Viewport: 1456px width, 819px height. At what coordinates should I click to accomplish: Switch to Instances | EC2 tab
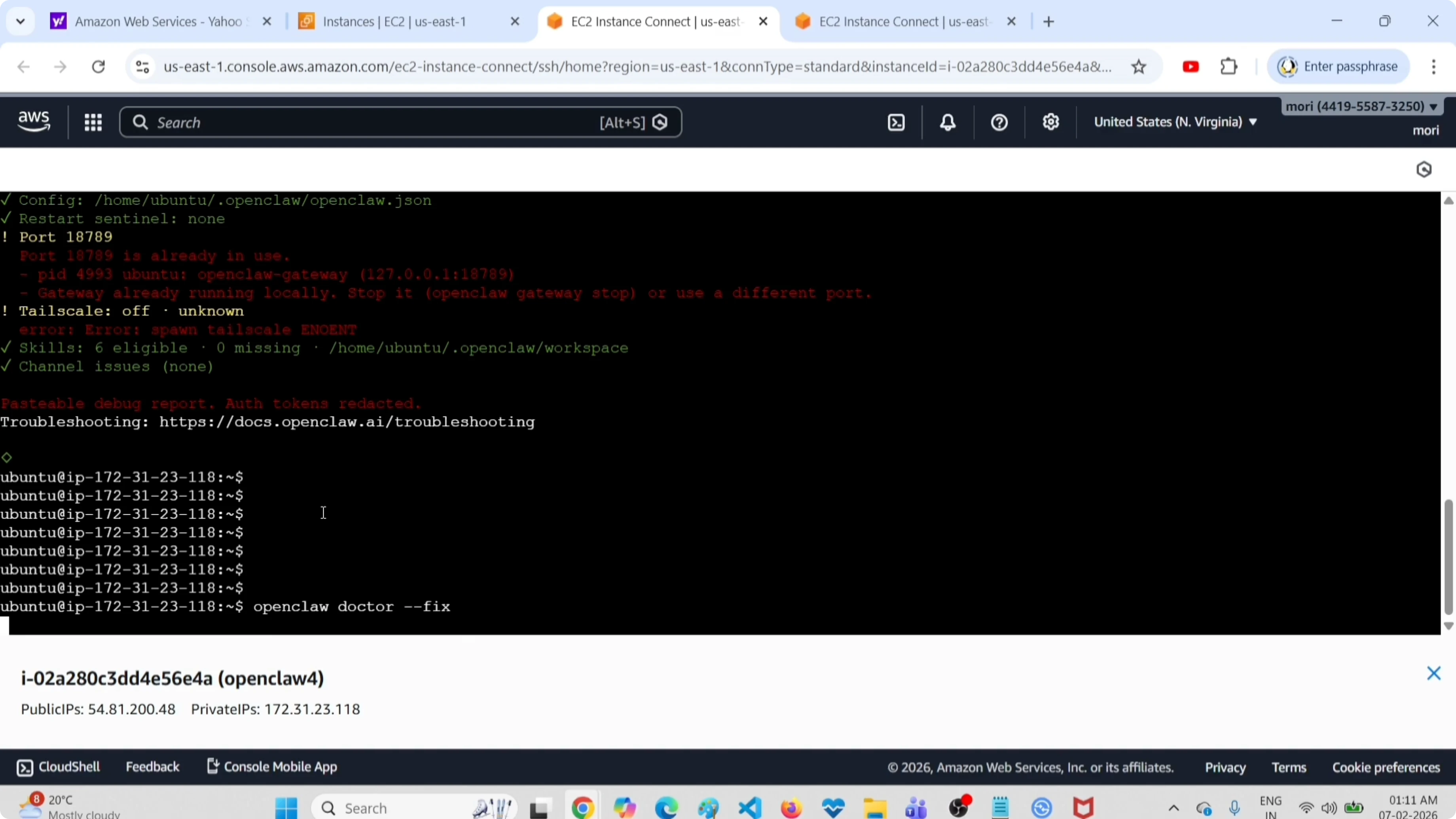point(394,21)
